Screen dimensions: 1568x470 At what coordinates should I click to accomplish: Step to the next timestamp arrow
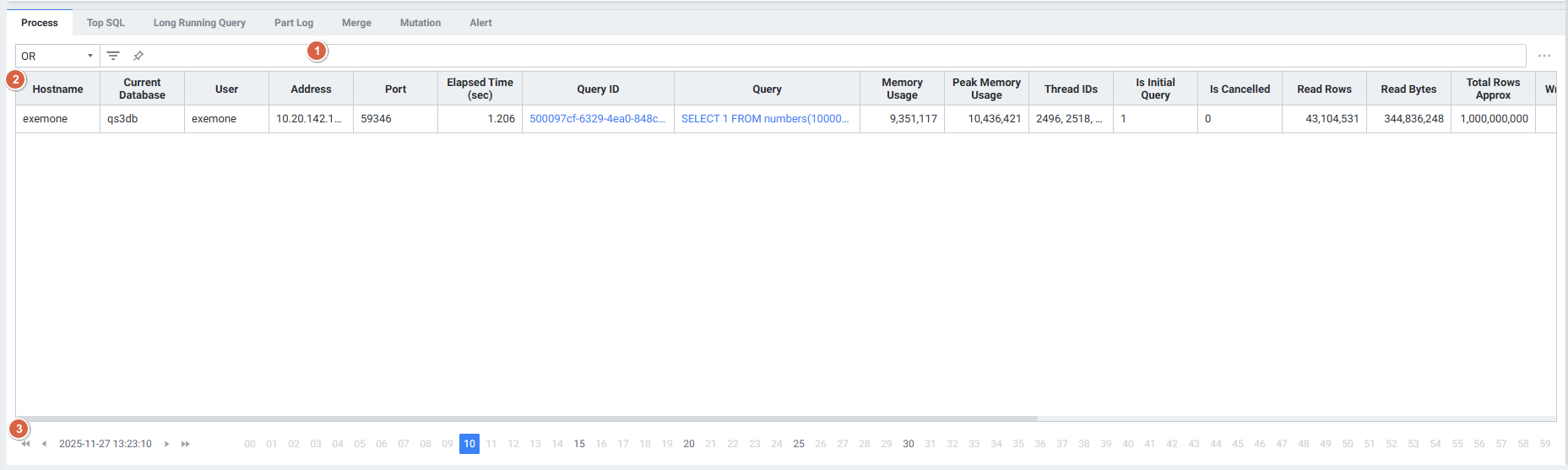pyautogui.click(x=167, y=444)
